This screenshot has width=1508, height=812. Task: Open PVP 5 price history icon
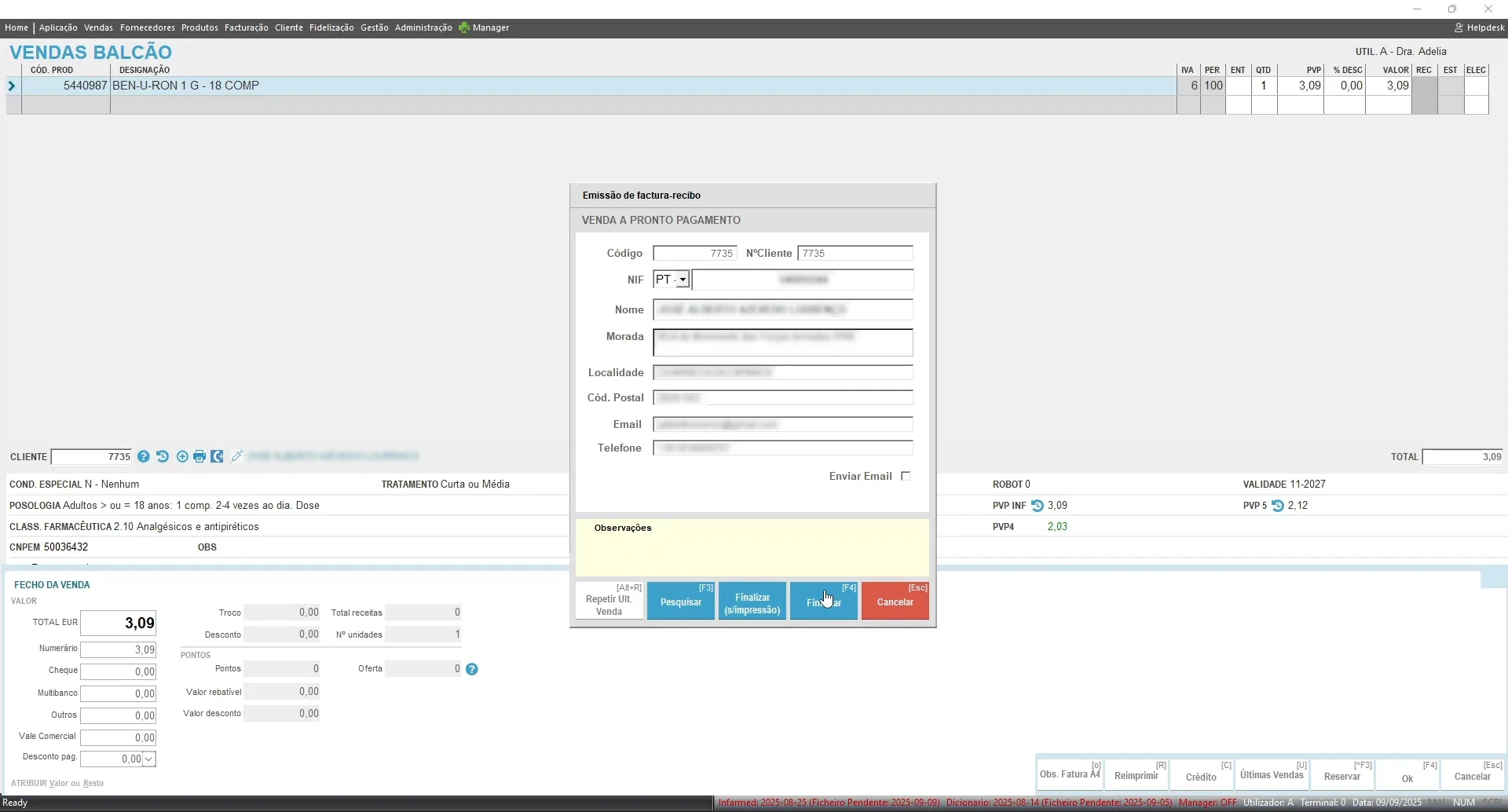coord(1278,506)
